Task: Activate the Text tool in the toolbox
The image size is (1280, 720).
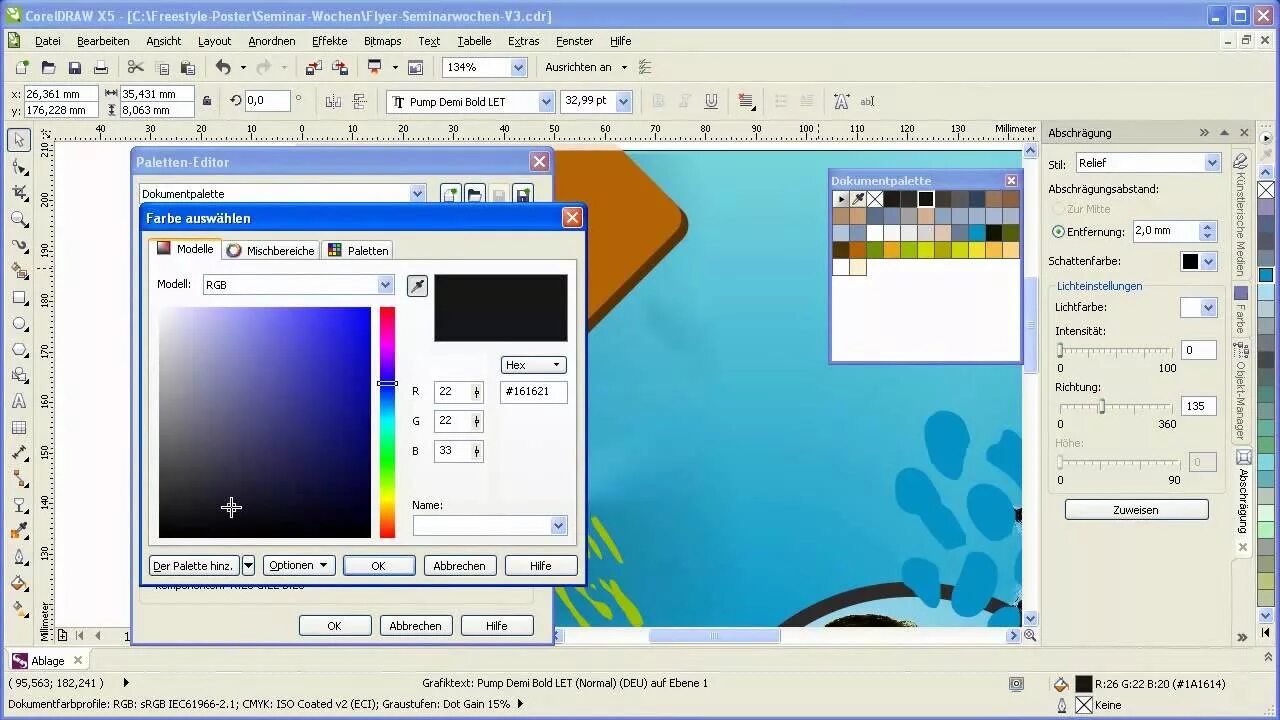Action: point(19,401)
